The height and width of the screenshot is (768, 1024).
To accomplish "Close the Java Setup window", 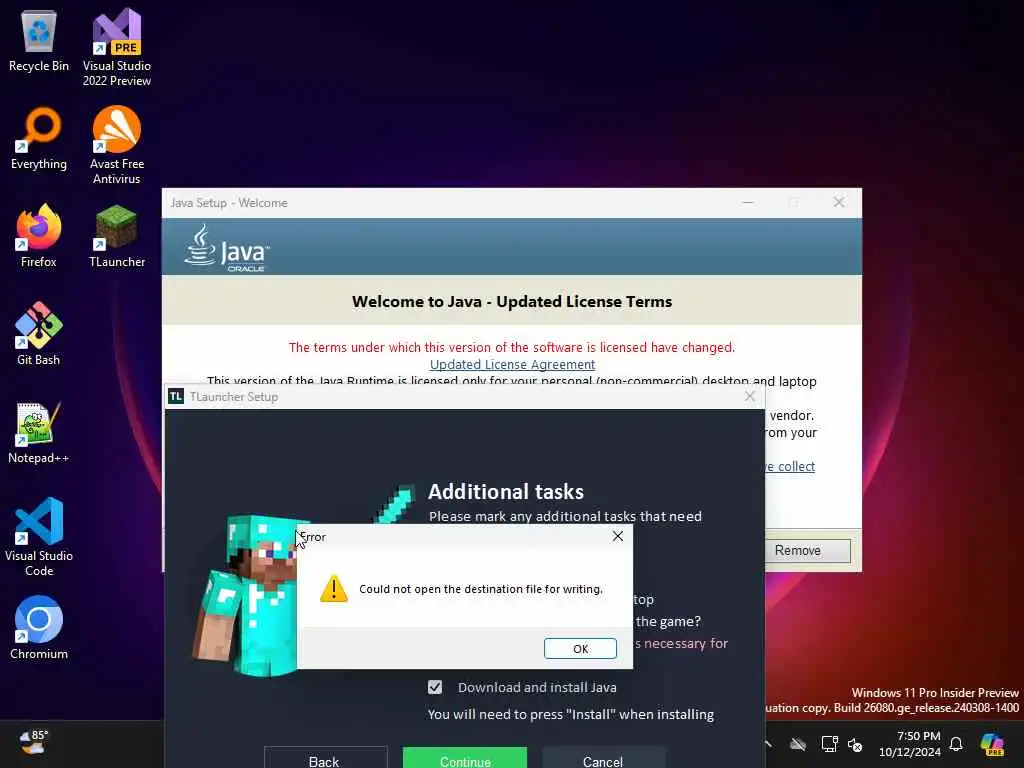I will (x=839, y=202).
